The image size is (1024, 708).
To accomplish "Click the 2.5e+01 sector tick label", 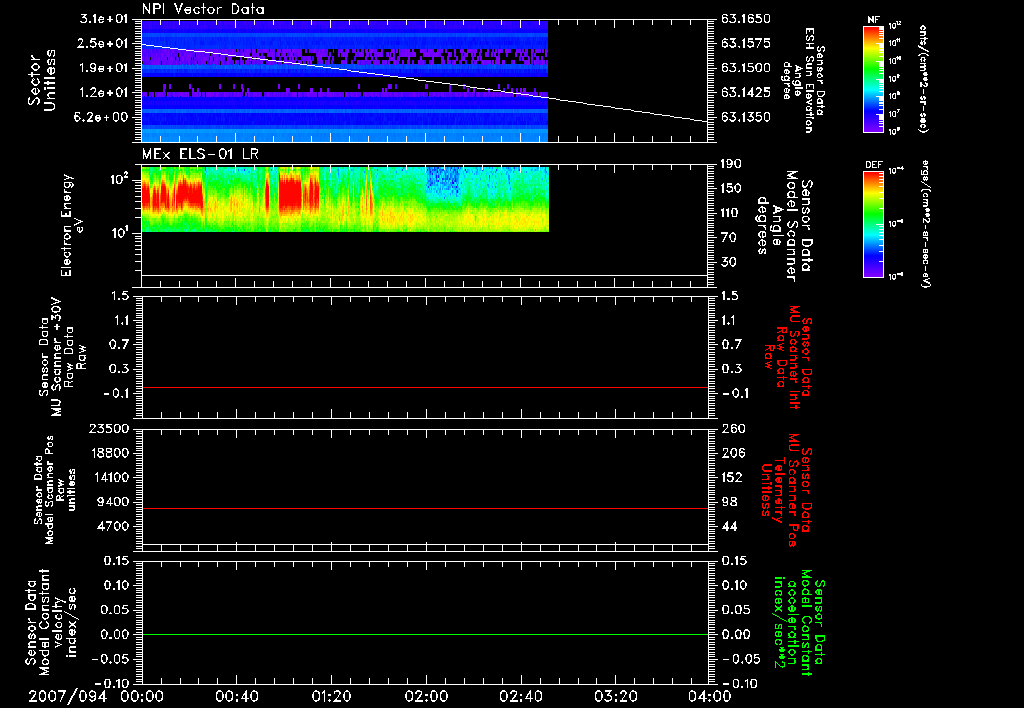I will [x=104, y=43].
